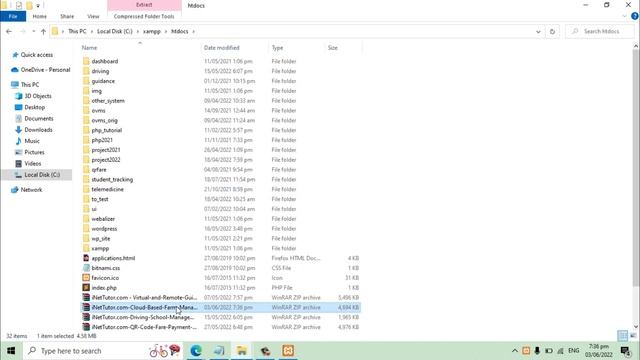Open the Windows Start menu

point(11,351)
